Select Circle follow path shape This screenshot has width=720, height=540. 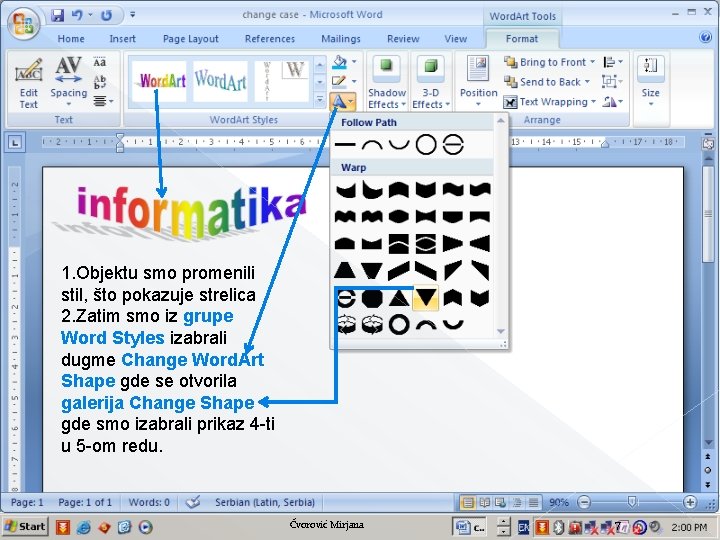[426, 145]
